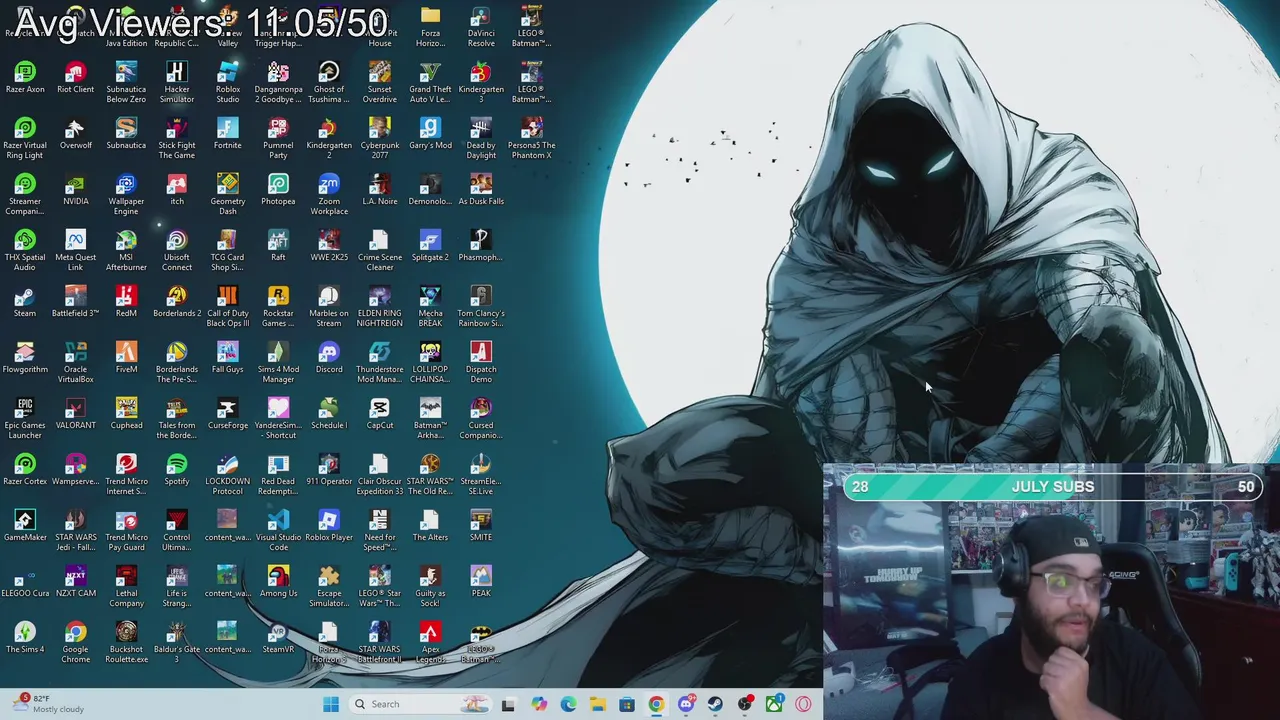Select the Apex Legends desktop icon
The image size is (1280, 720).
[x=430, y=643]
